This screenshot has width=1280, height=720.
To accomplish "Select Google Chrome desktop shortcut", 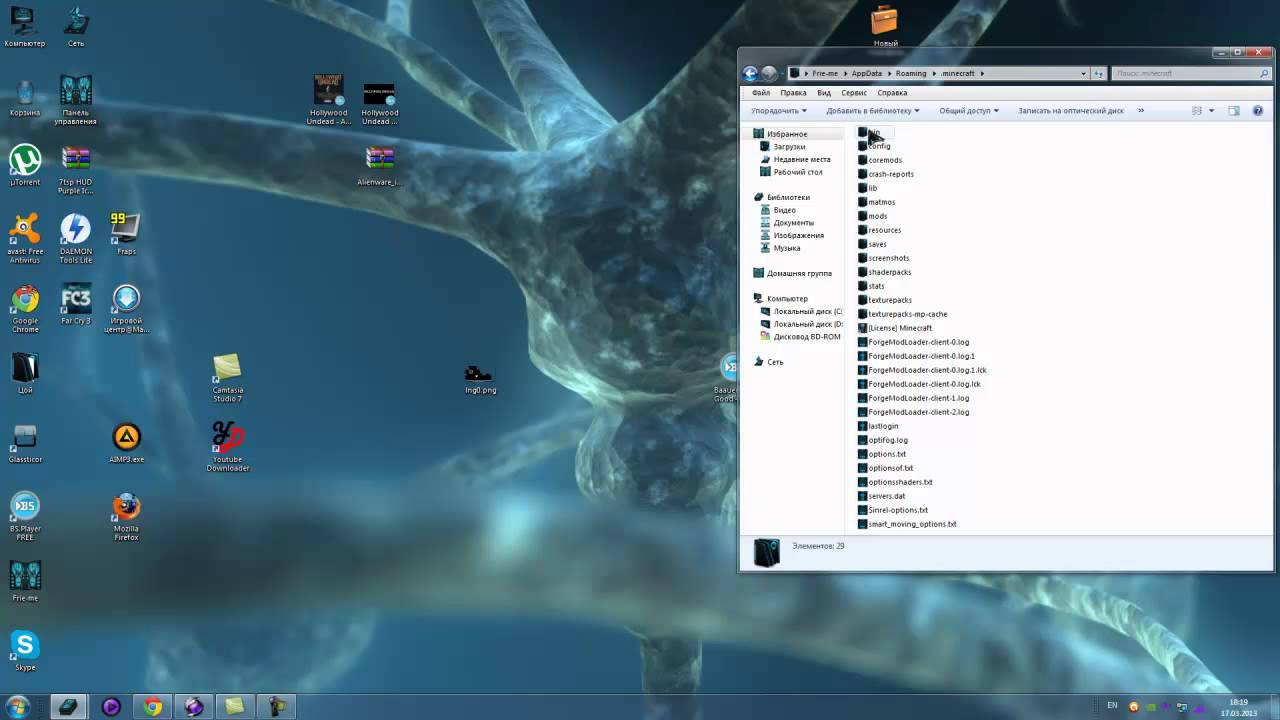I will click(x=25, y=308).
